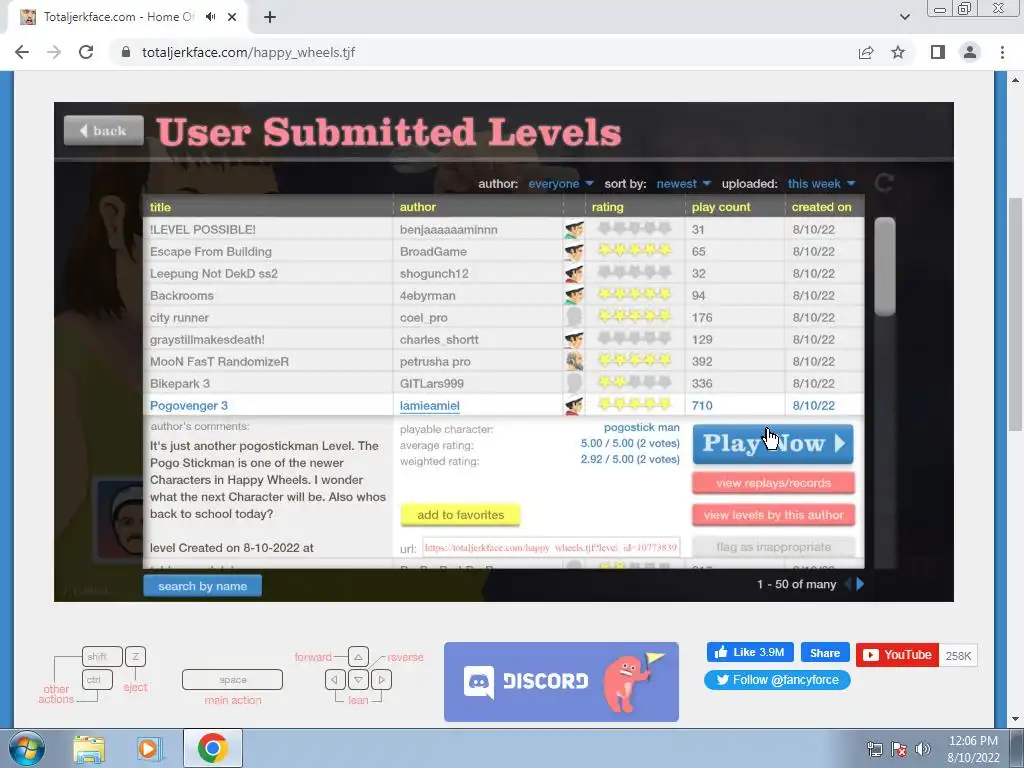The image size is (1024, 768).
Task: Mute the tab using the speaker icon
Action: click(x=210, y=17)
